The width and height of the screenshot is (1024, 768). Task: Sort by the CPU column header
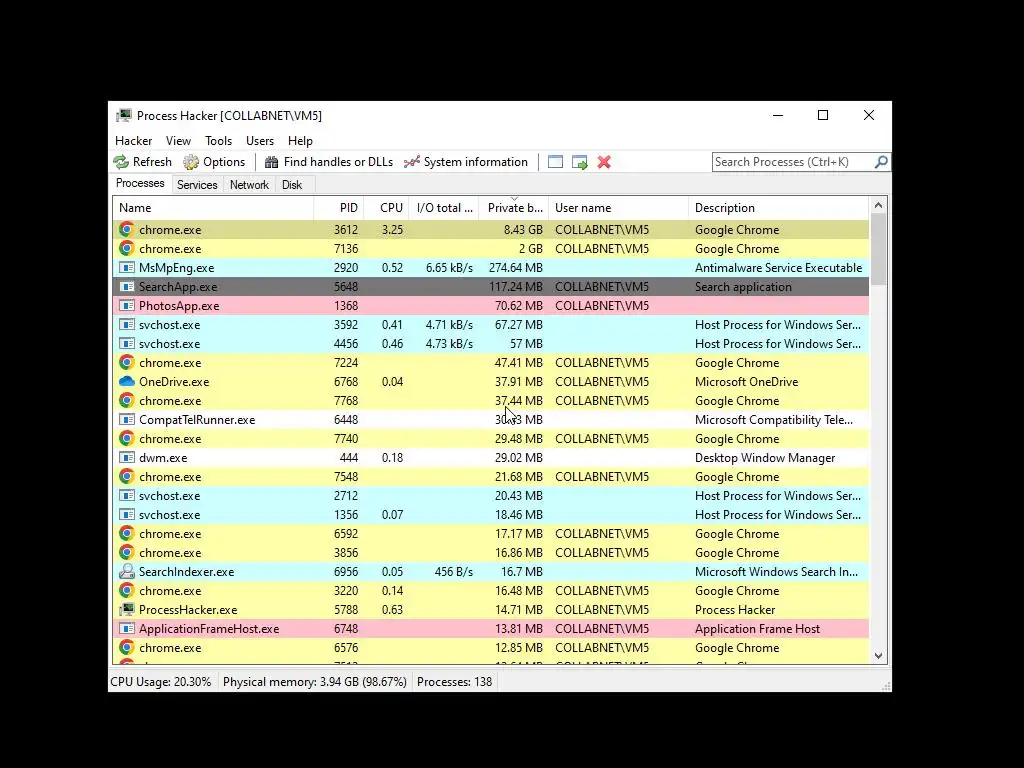(x=387, y=208)
